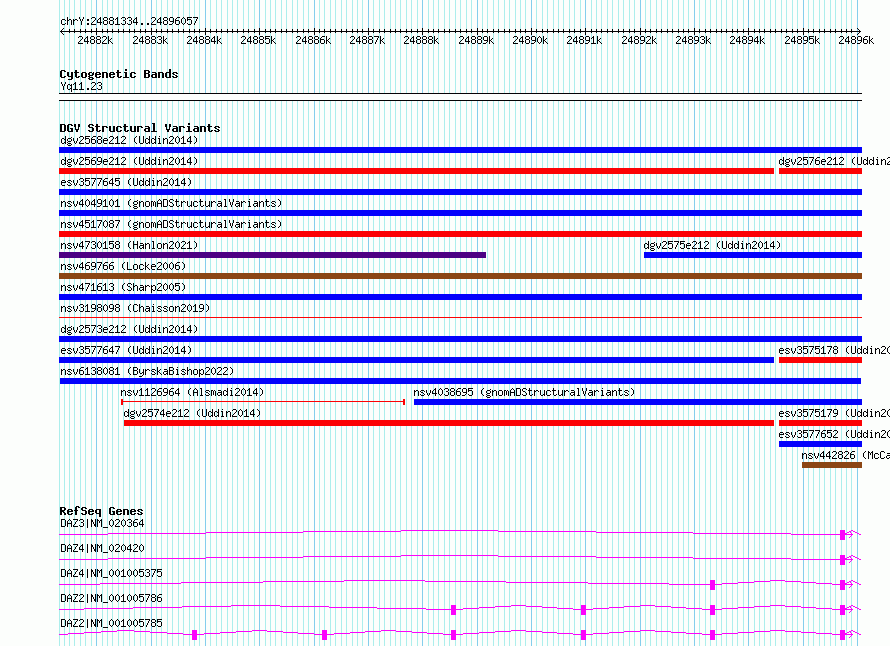Click the esv3577652 blue variant bar
The height and width of the screenshot is (646, 890).
(820, 444)
